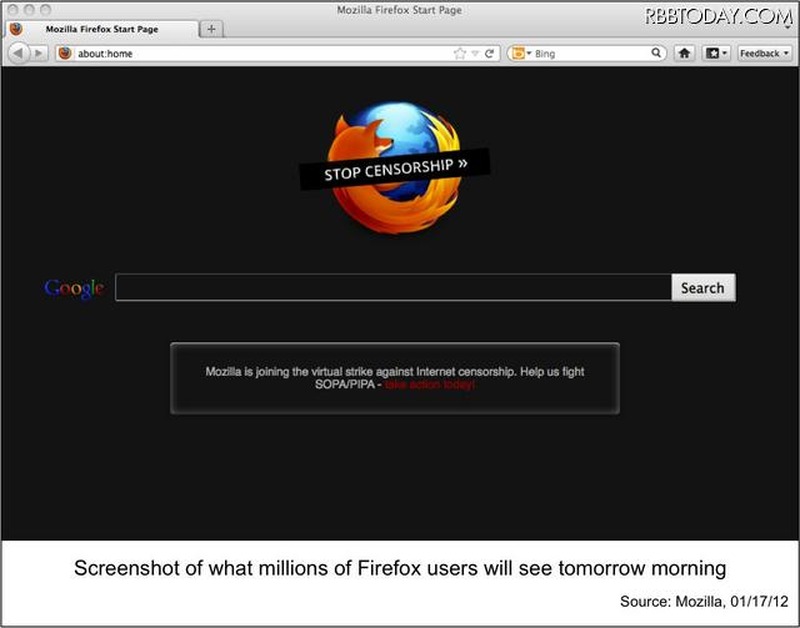Click inside the Bing search box
The image size is (800, 628).
coord(590,53)
